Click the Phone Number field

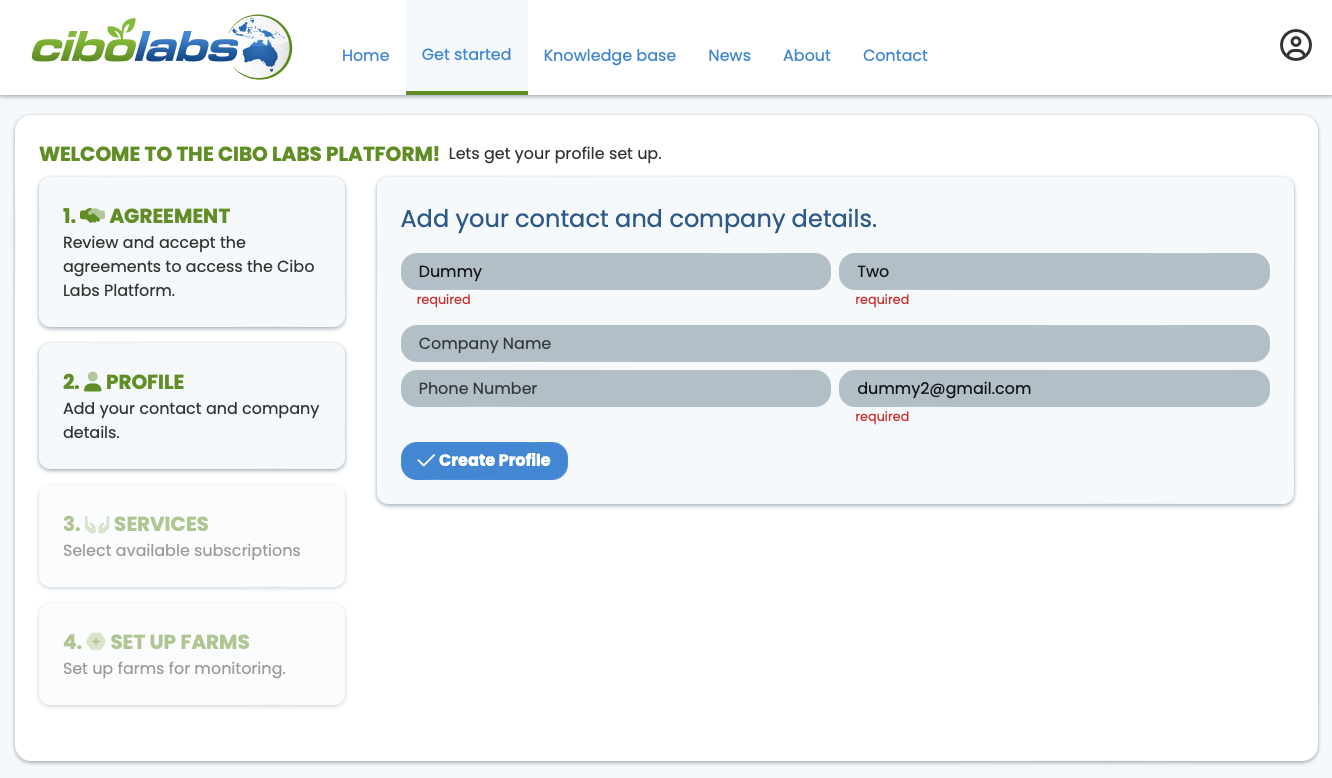coord(615,388)
